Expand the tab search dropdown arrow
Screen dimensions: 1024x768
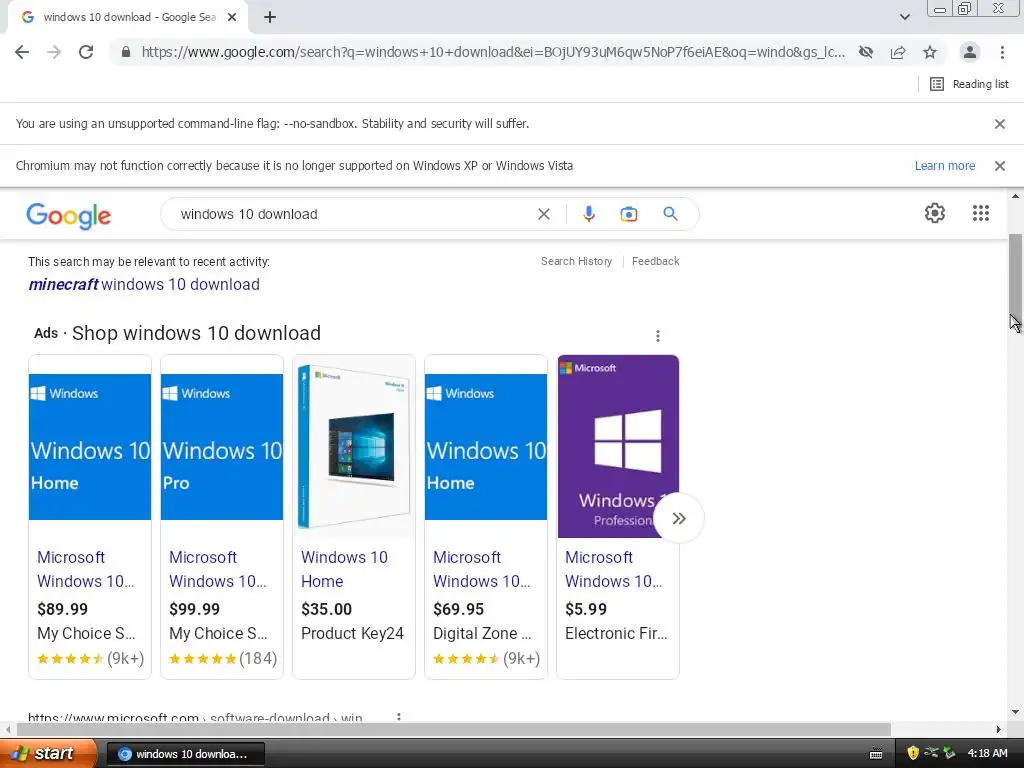tap(904, 18)
